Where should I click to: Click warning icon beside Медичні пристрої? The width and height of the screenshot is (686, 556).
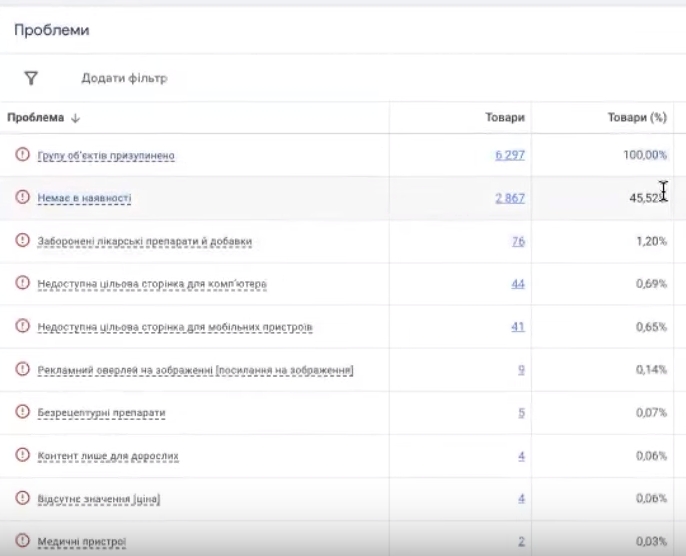coord(22,541)
